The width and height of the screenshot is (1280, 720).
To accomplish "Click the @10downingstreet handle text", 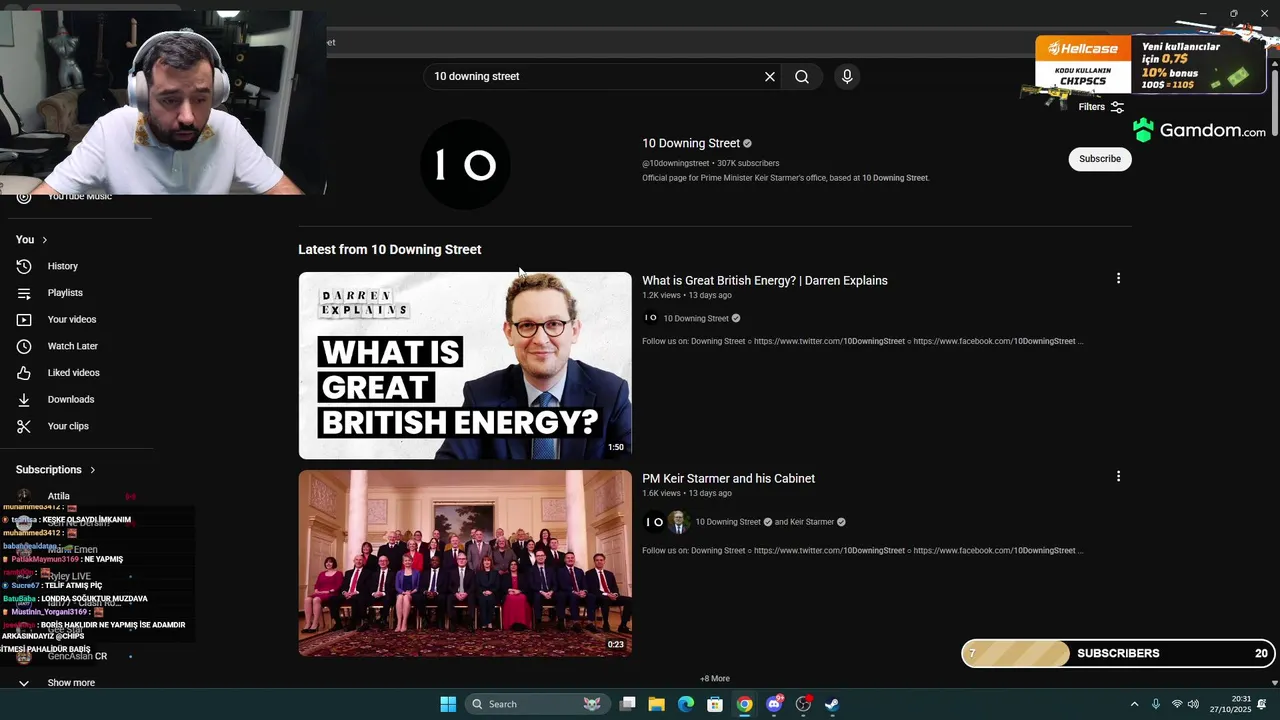I will [676, 163].
